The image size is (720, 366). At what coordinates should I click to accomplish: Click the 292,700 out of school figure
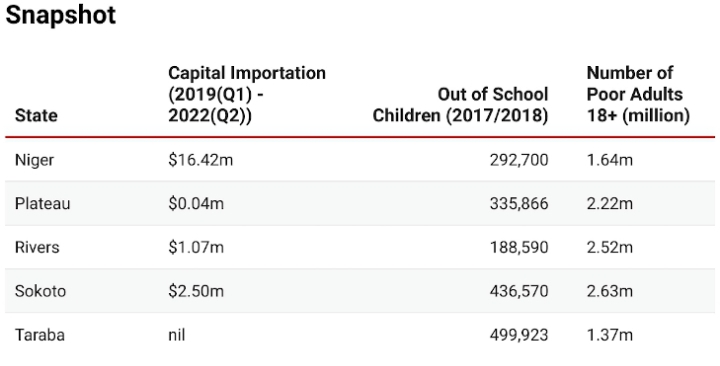(x=519, y=160)
